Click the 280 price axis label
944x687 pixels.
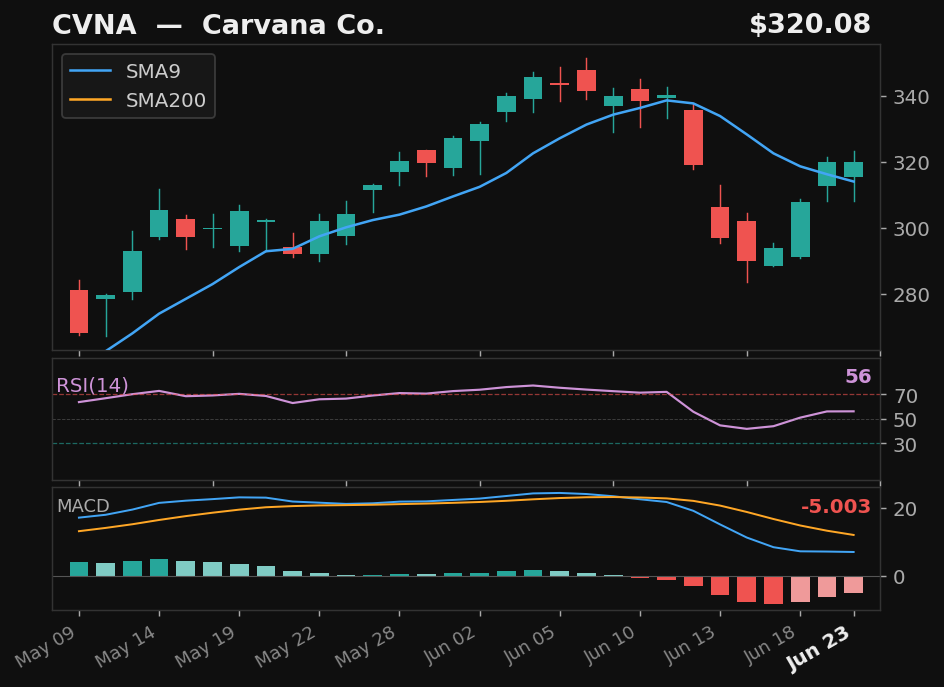tap(911, 295)
